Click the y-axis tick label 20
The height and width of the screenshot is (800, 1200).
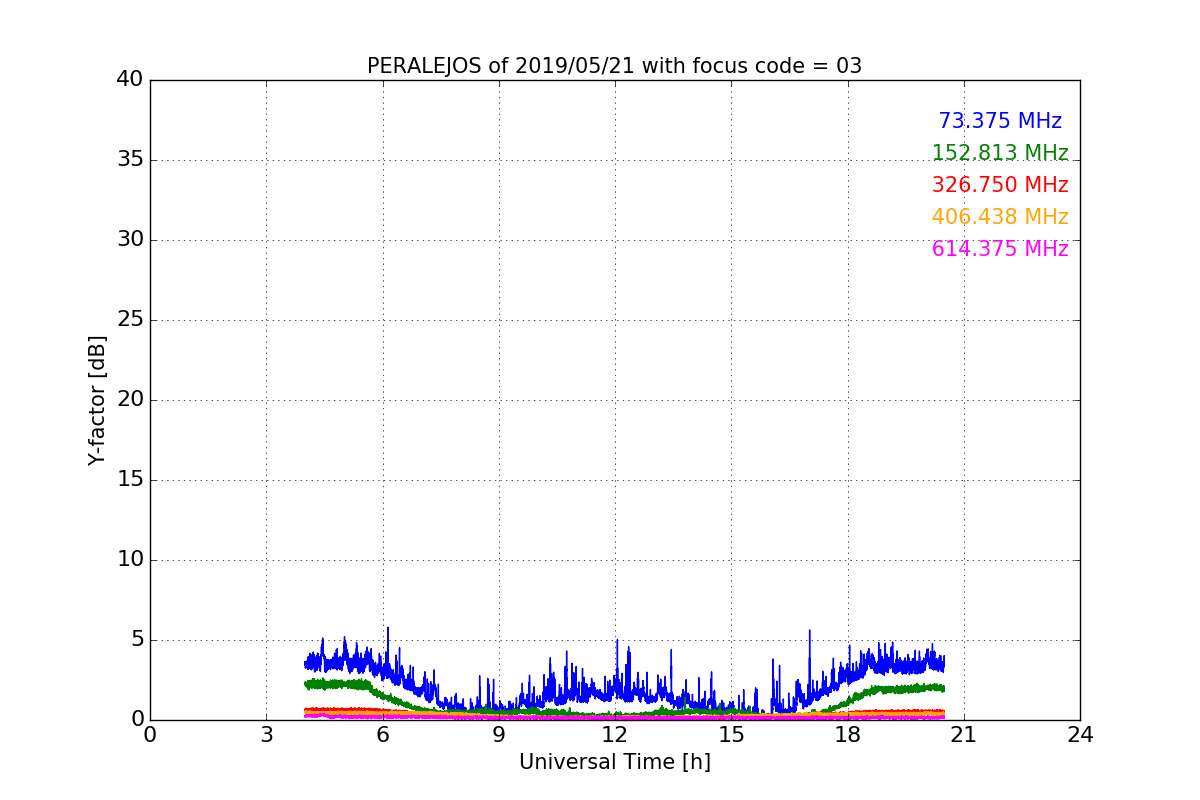130,400
